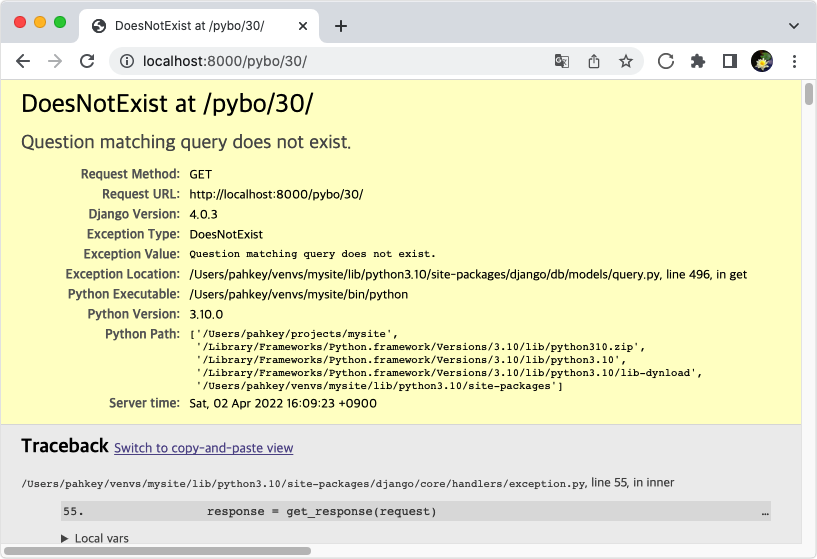817x559 pixels.
Task: Open the Extensions puzzle piece icon
Action: 698,61
